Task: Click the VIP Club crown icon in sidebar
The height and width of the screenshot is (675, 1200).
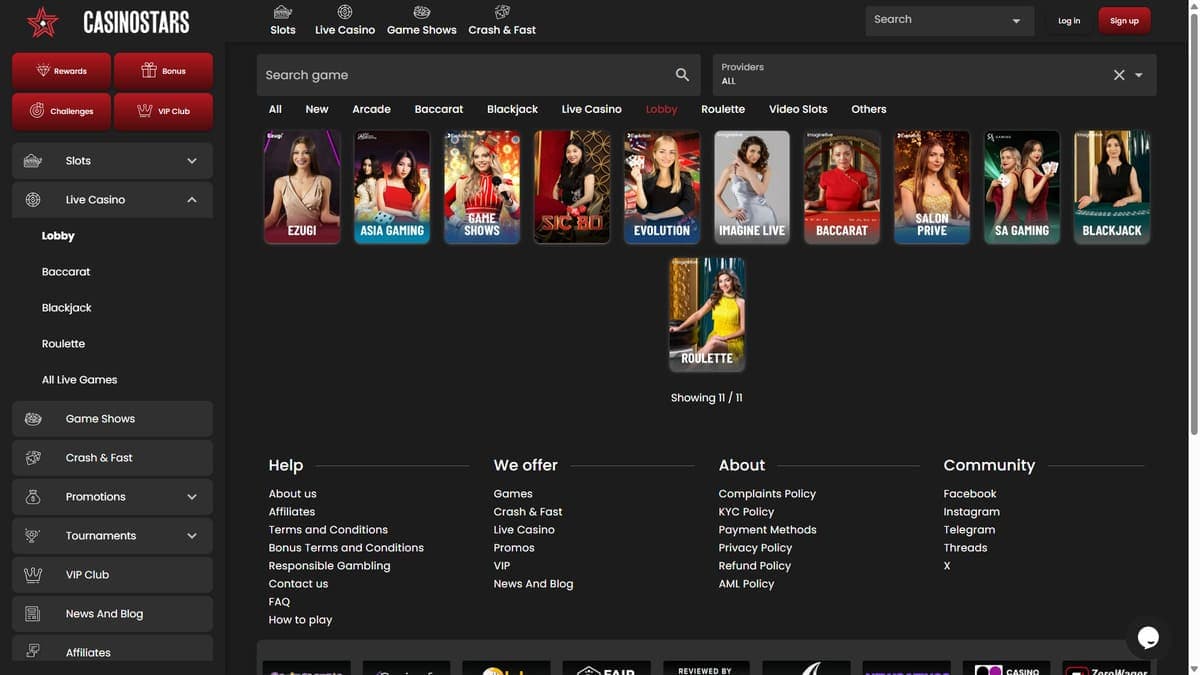Action: pos(33,575)
